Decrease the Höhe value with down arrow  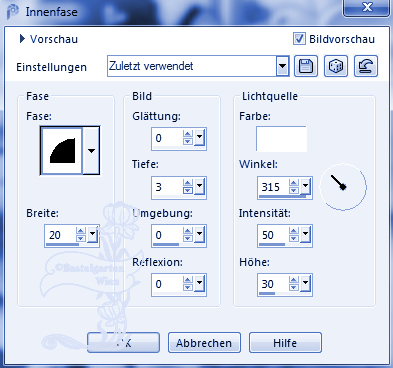coord(294,288)
